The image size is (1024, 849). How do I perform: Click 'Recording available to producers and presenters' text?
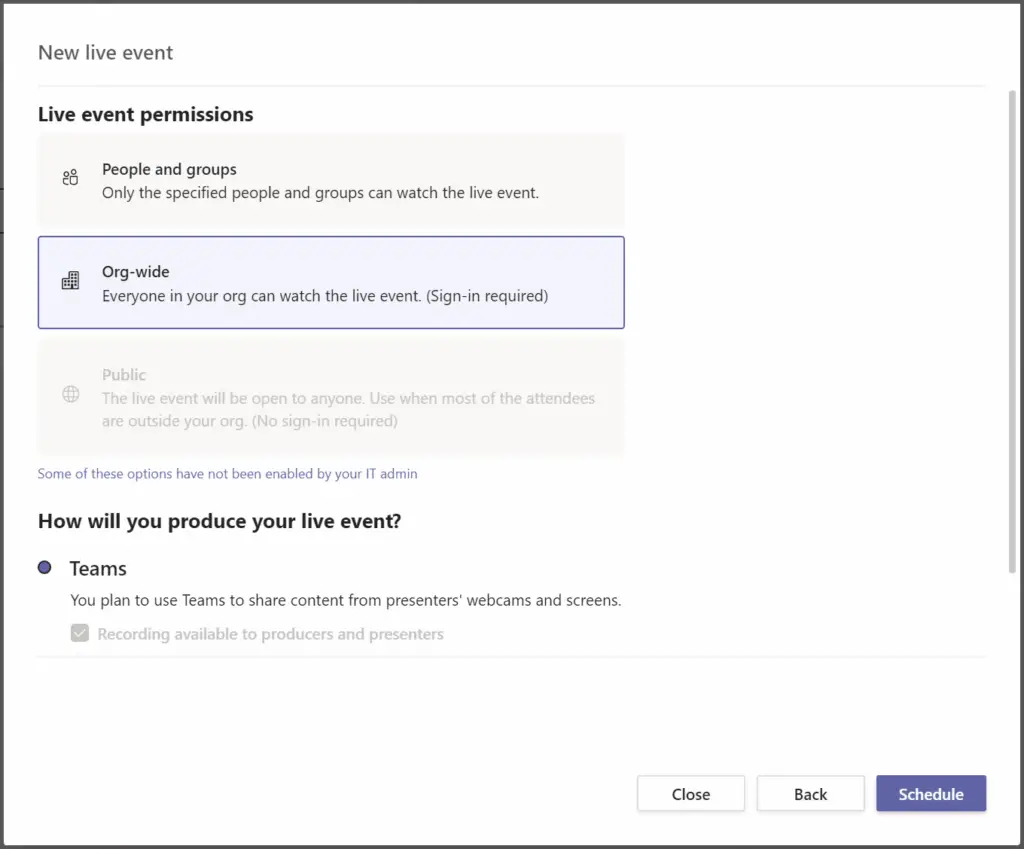click(270, 633)
